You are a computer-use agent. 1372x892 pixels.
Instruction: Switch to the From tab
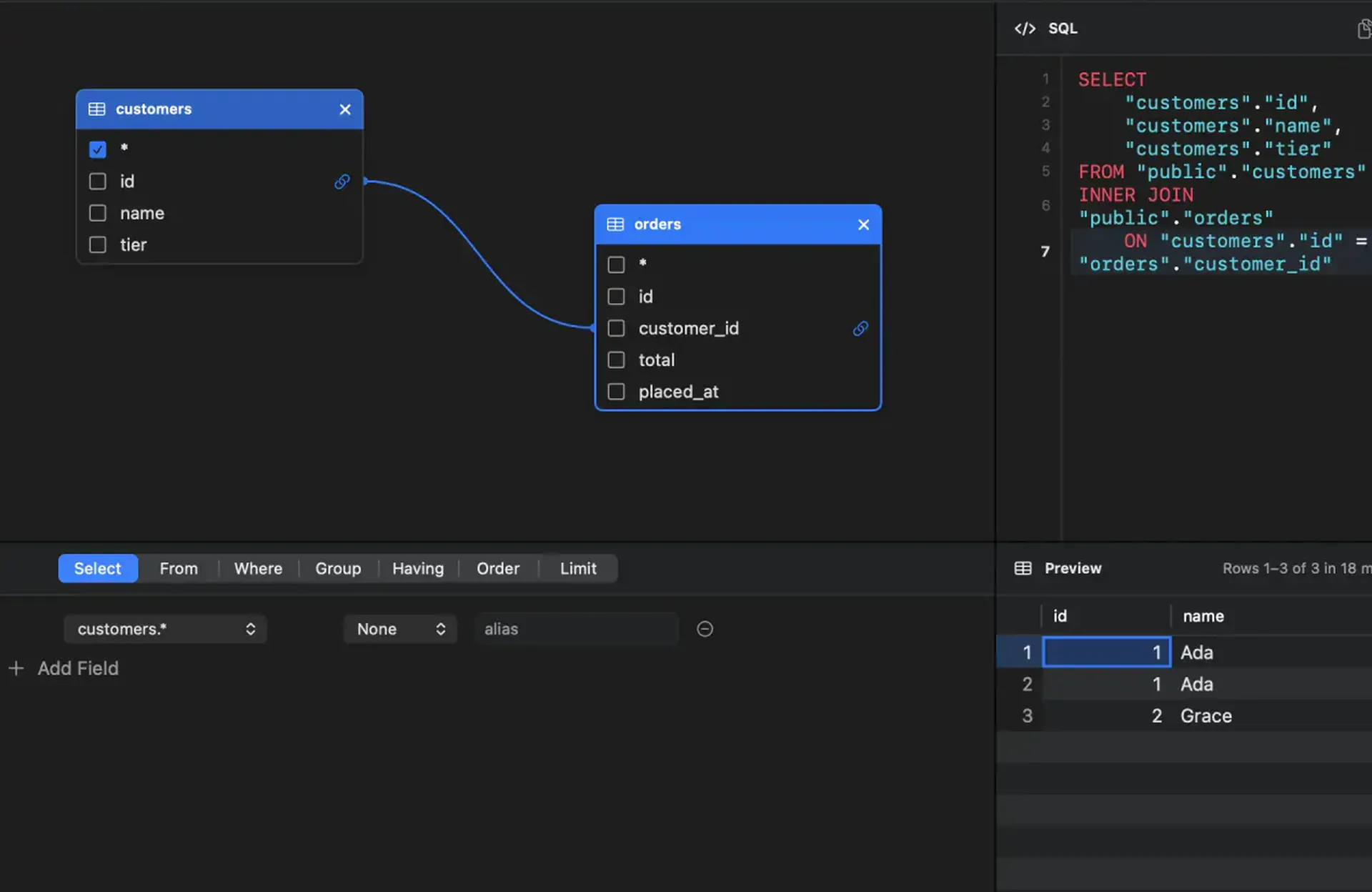click(179, 568)
